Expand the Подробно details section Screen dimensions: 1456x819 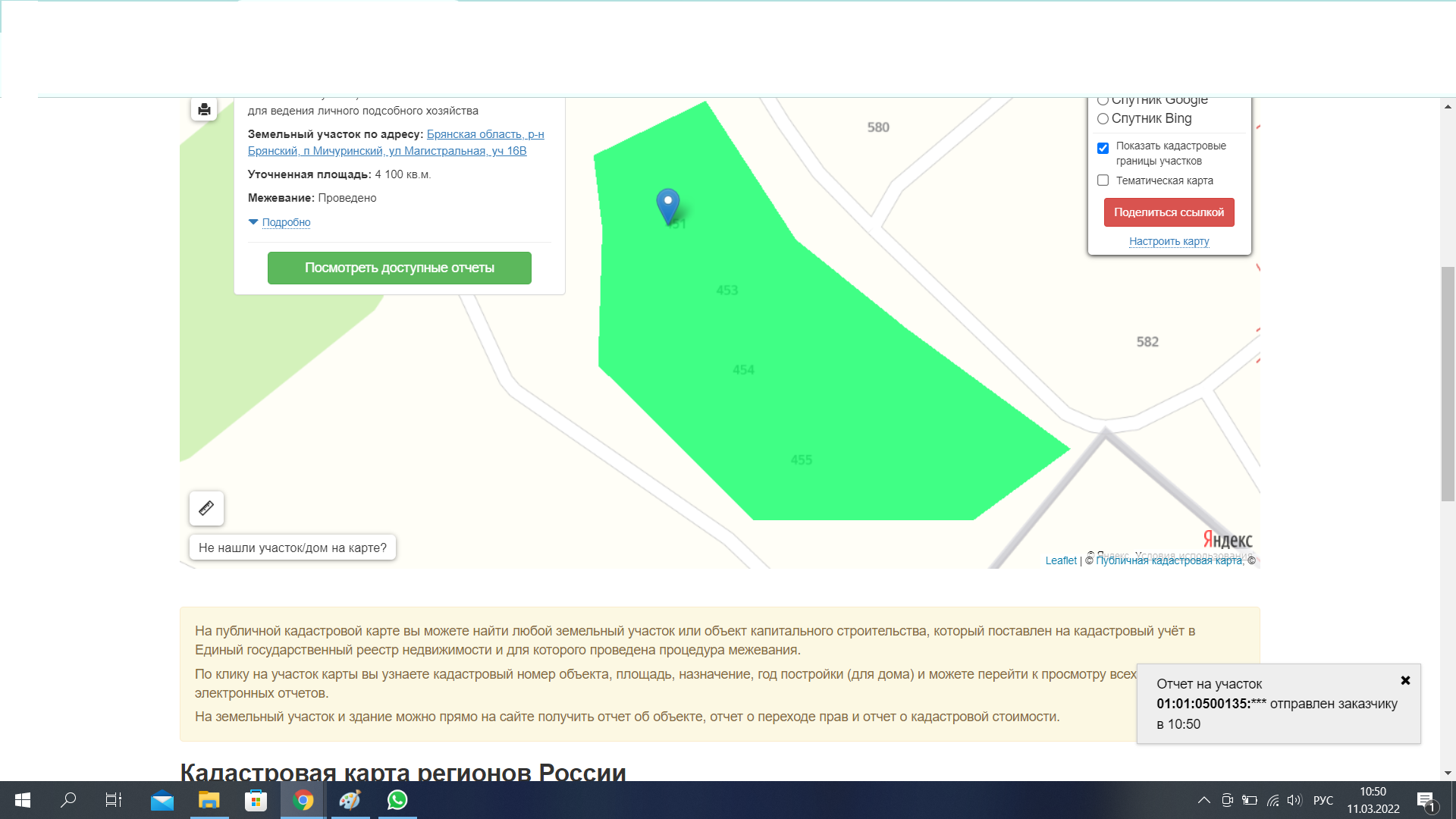pos(286,222)
